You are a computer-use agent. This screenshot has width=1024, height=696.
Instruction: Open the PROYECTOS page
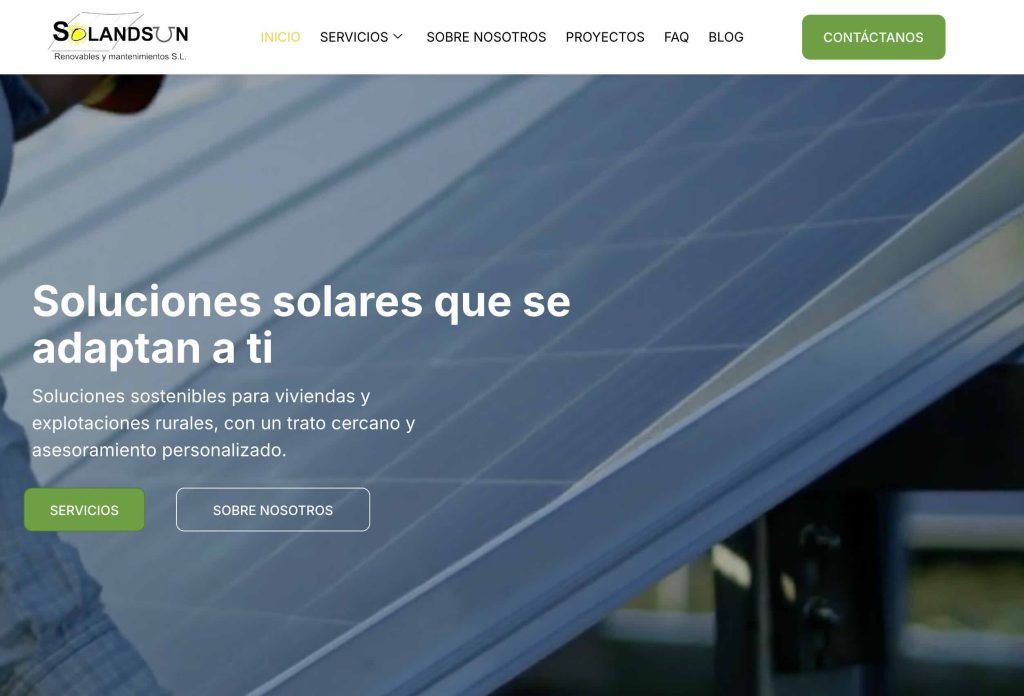[605, 37]
